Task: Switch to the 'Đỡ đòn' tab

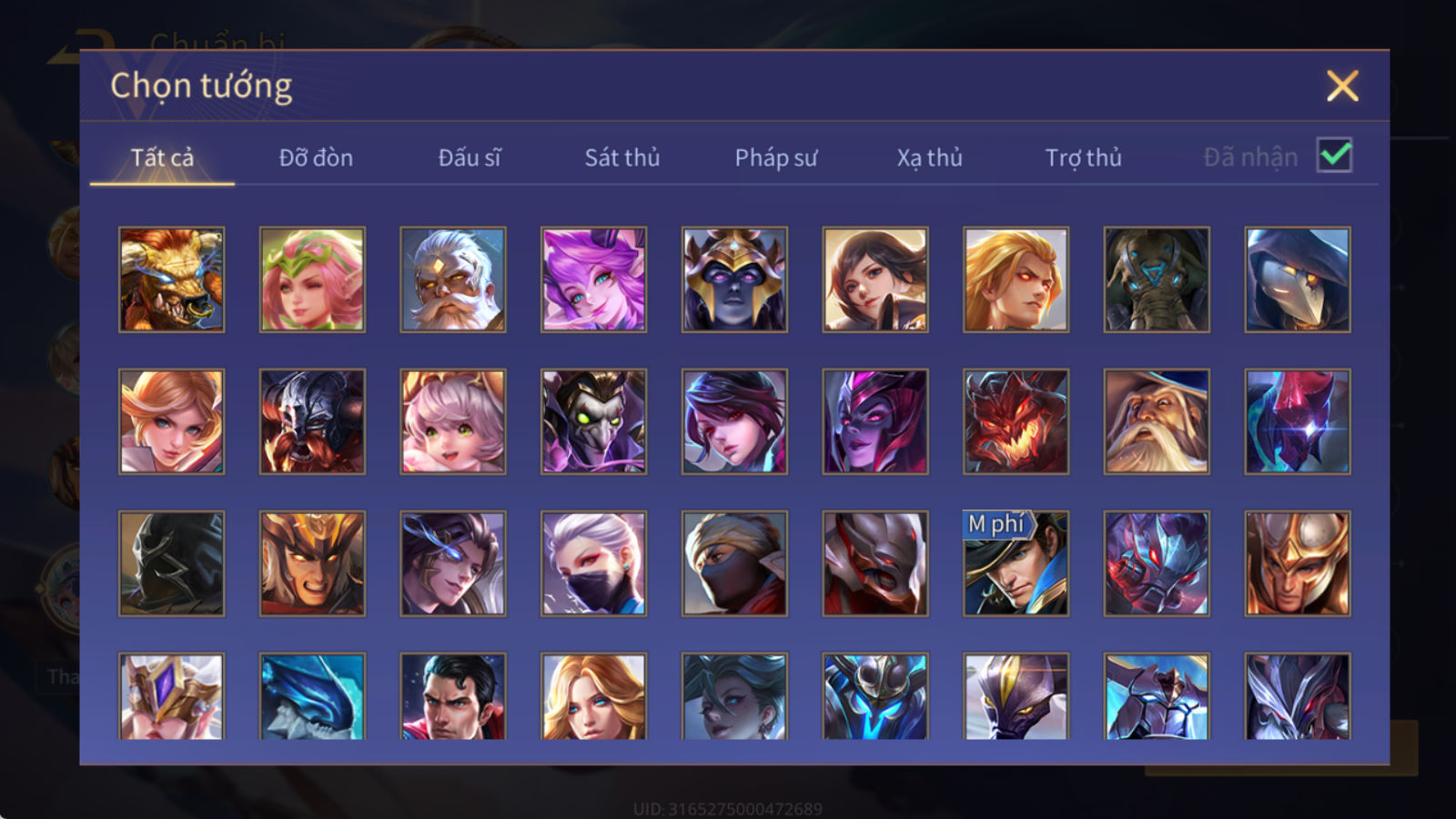Action: (316, 157)
